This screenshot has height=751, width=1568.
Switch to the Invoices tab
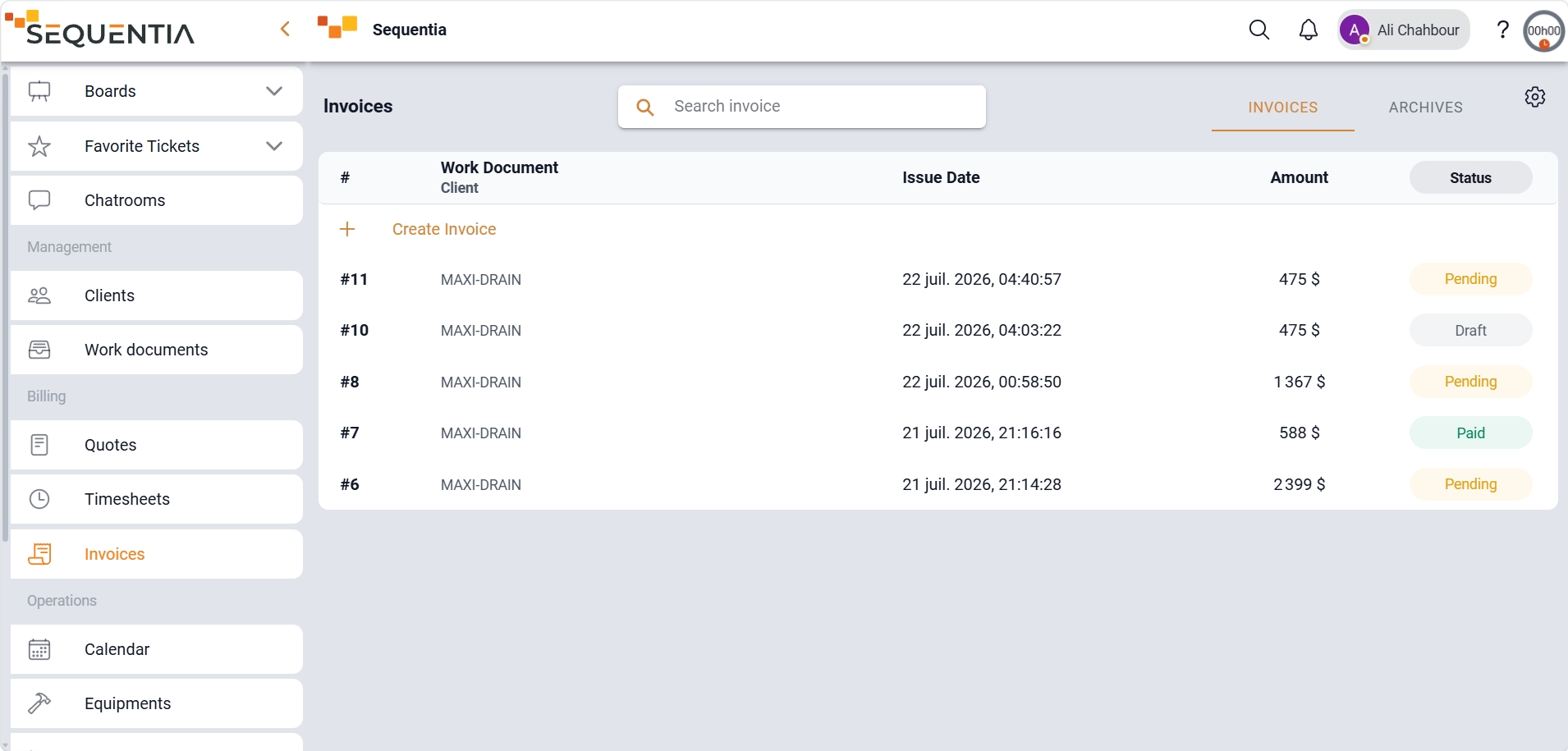pos(1282,108)
